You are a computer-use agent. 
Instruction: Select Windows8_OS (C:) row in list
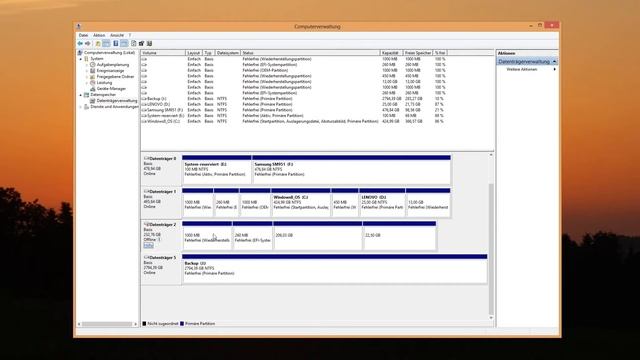(x=293, y=122)
